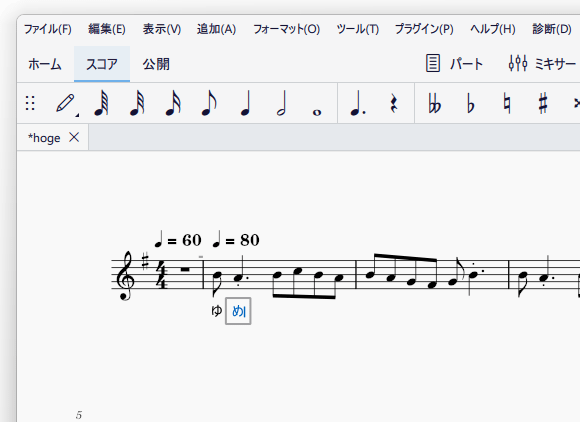Select the key signature sharp

145,260
